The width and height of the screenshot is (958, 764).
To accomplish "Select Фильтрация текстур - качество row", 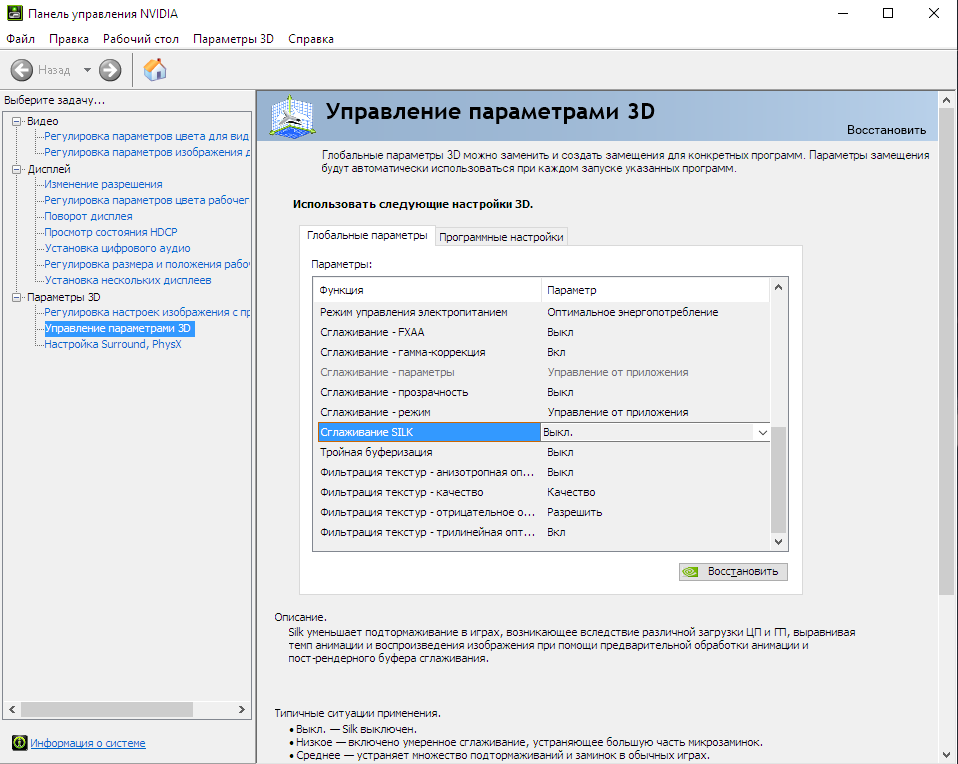I will click(x=541, y=492).
